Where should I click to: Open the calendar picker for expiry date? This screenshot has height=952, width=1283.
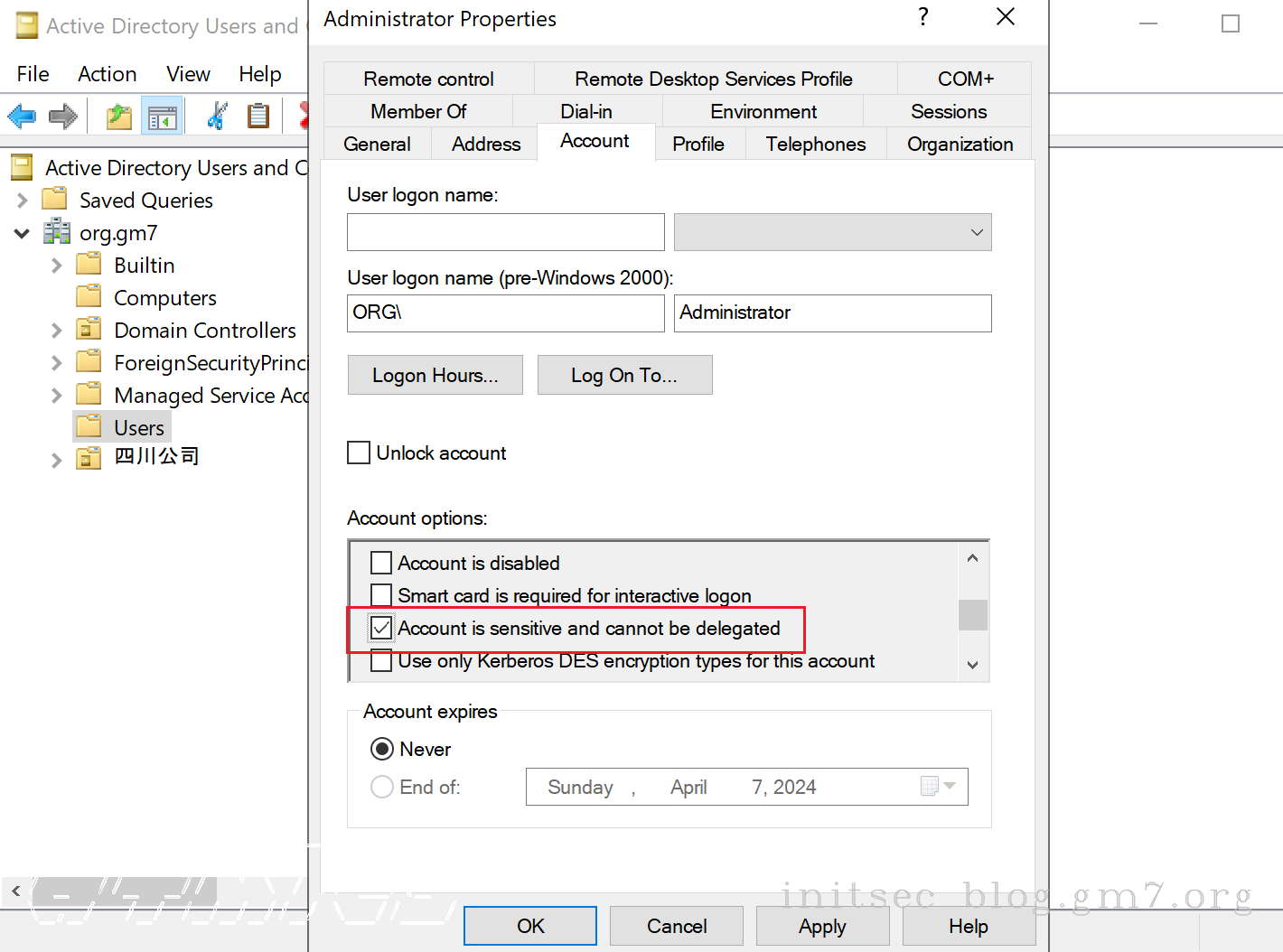[938, 787]
